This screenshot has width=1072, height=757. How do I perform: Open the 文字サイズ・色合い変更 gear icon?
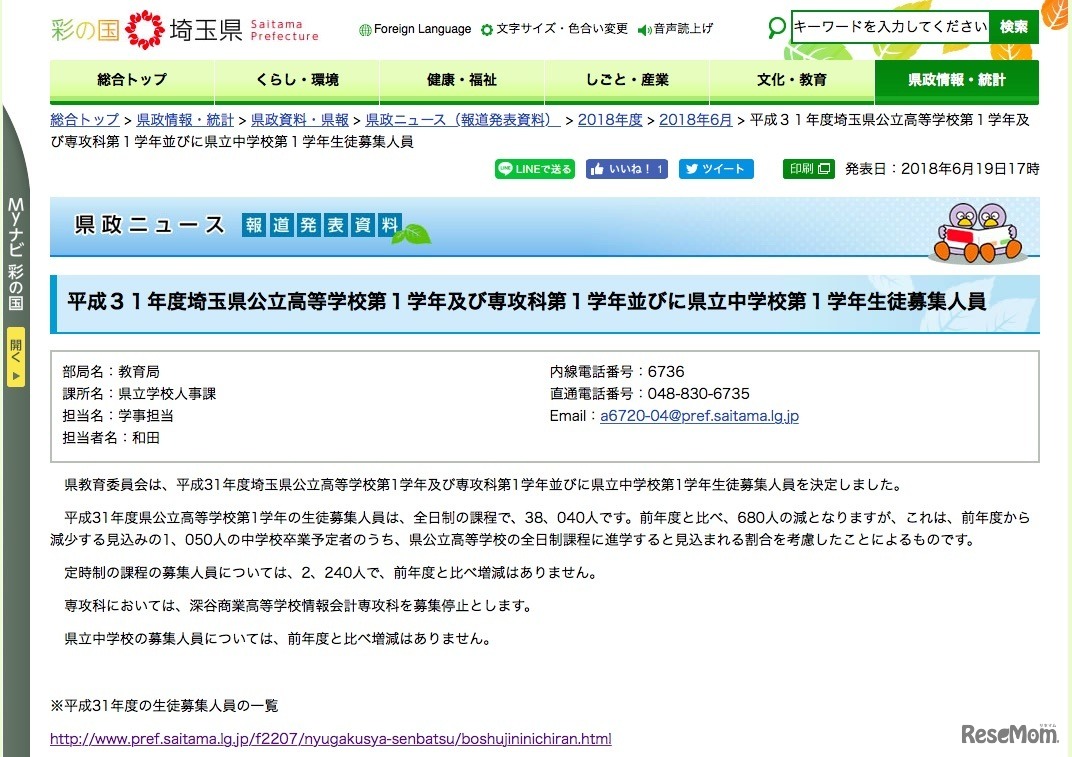click(x=486, y=29)
